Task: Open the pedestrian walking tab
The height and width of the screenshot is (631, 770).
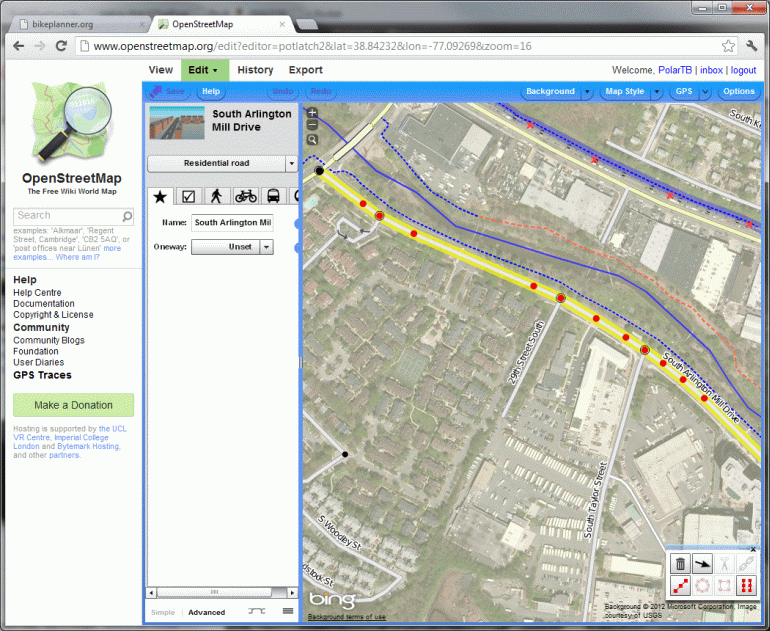Action: pos(217,196)
